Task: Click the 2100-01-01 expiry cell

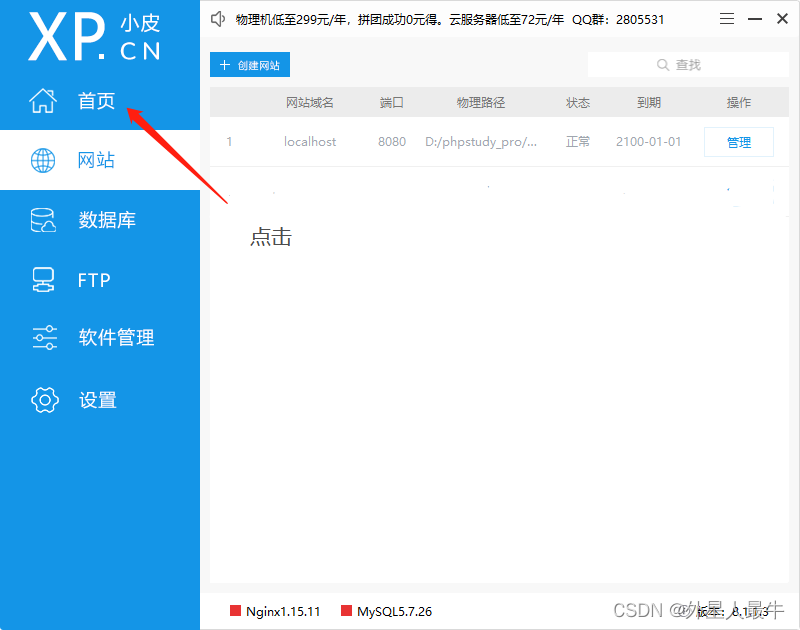Action: pos(648,142)
